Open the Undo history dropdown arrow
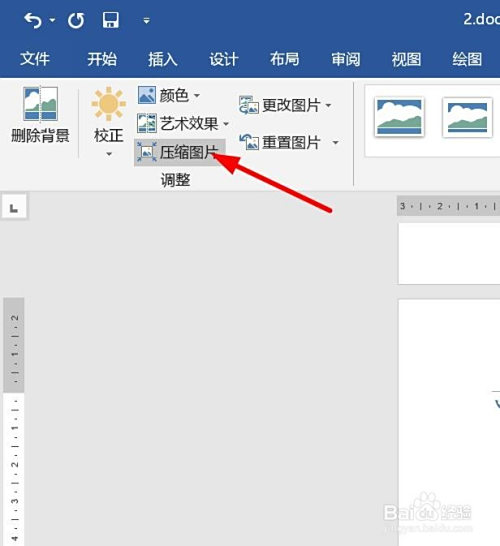The image size is (500, 546). point(53,21)
